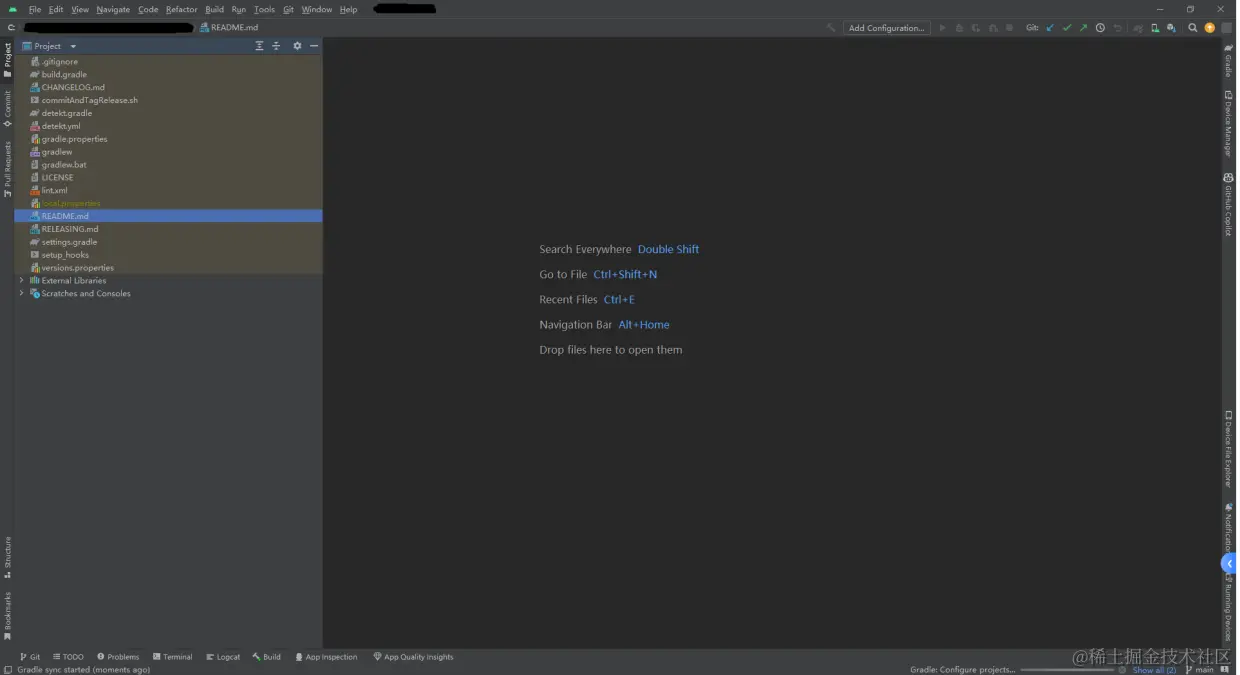Screen dimensions: 1240x675
Task: Click the Git Rollback undo icon
Action: pyautogui.click(x=1117, y=28)
